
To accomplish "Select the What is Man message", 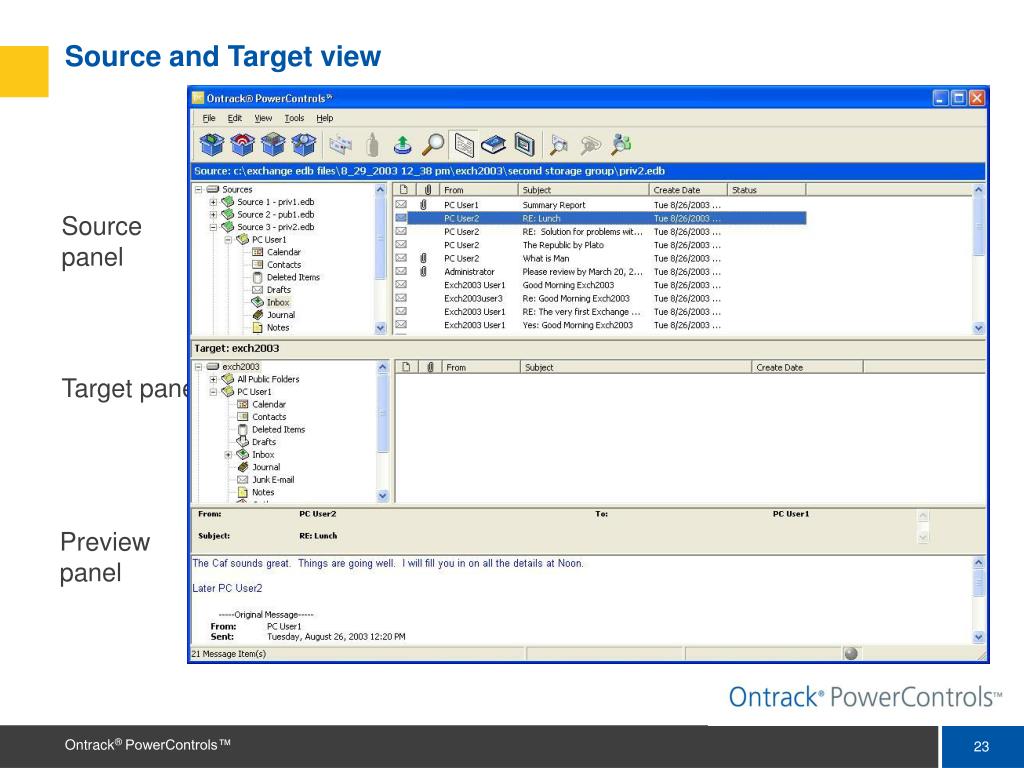I will 600,259.
